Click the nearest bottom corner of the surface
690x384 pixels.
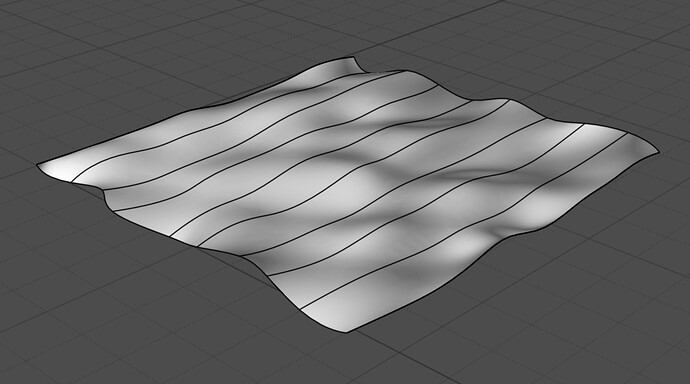coord(346,332)
